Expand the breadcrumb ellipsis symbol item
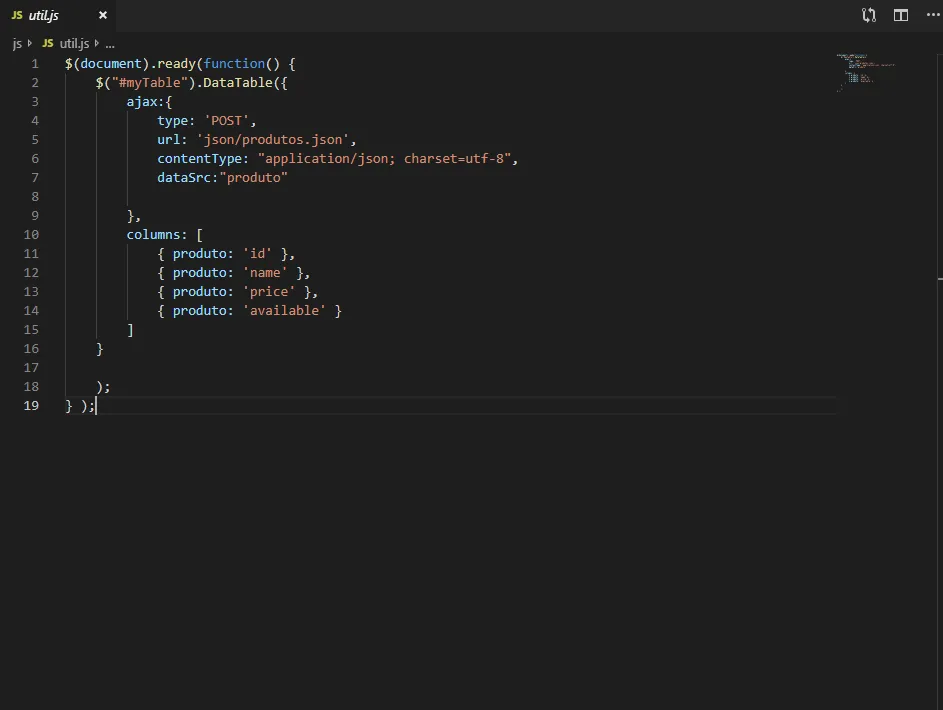 click(x=110, y=44)
